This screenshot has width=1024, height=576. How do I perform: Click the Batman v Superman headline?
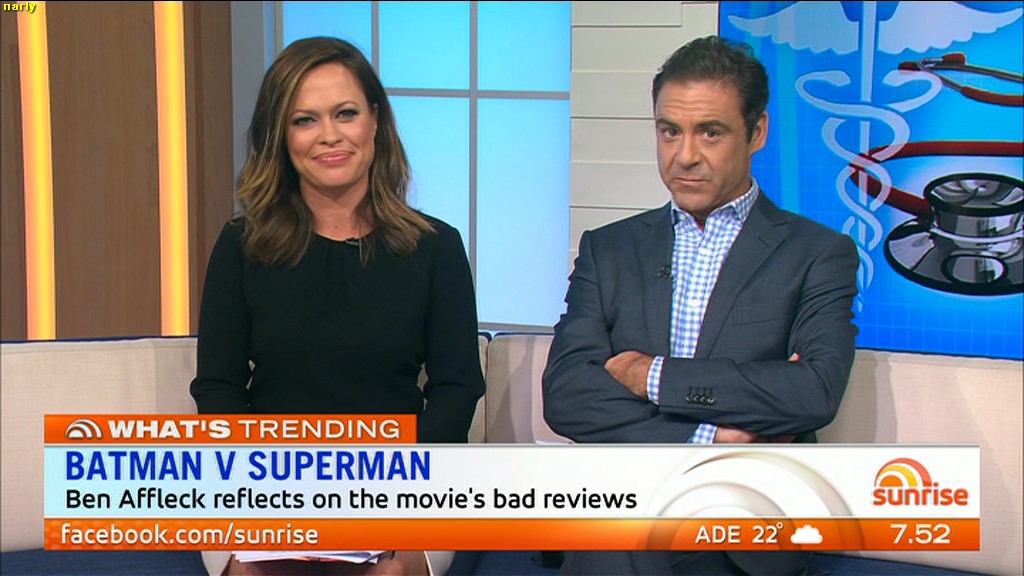tap(248, 466)
